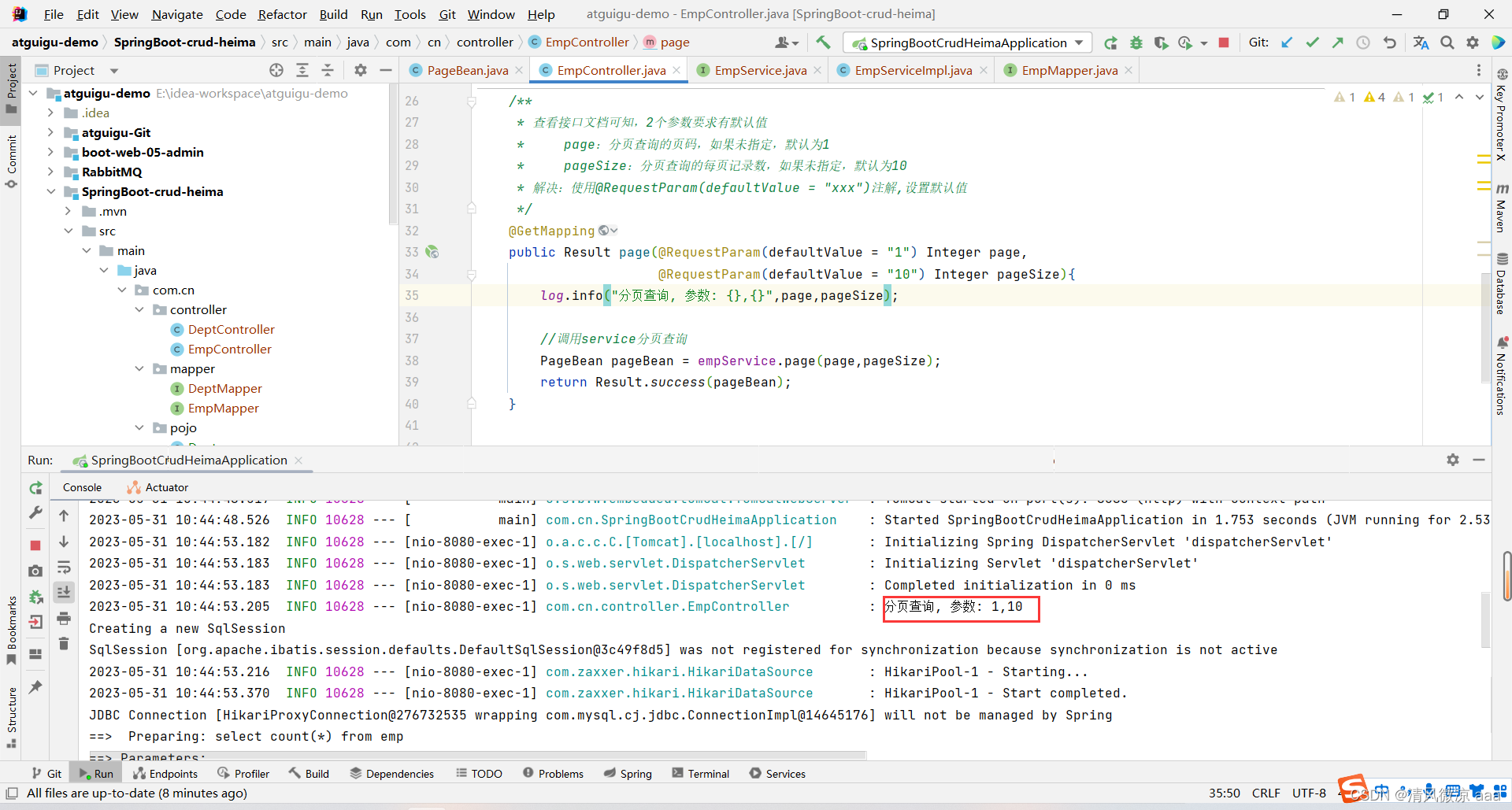Clear console with trash icon
Viewport: 1512px width, 810px height.
pos(64,644)
